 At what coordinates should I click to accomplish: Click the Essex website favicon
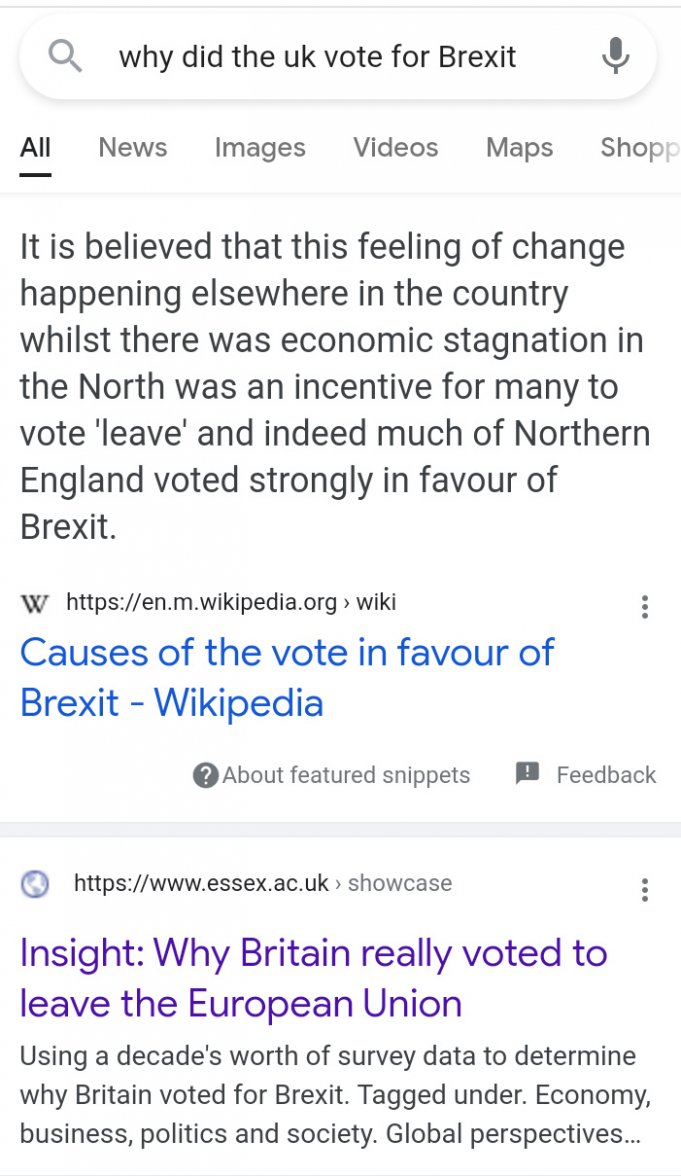click(34, 884)
